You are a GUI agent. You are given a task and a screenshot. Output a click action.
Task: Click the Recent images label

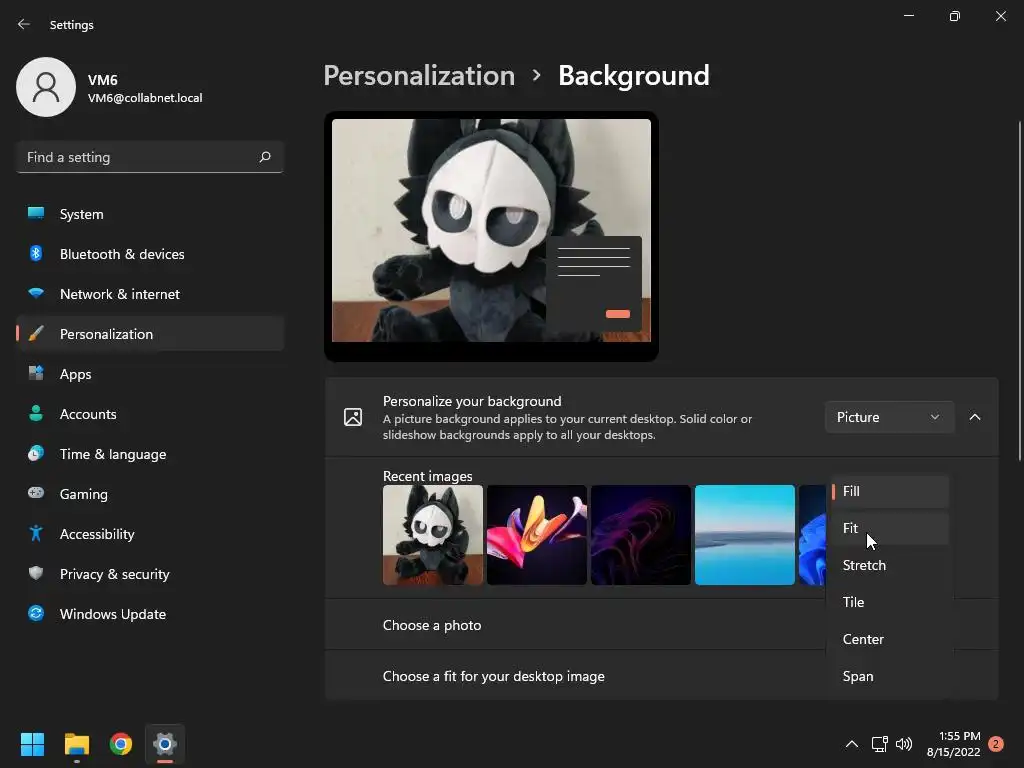click(427, 476)
